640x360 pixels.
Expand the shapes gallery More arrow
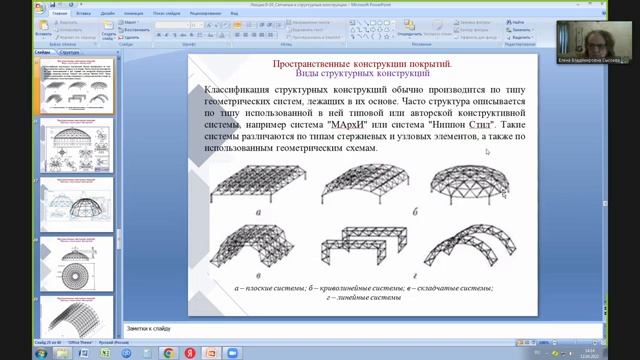click(x=393, y=37)
